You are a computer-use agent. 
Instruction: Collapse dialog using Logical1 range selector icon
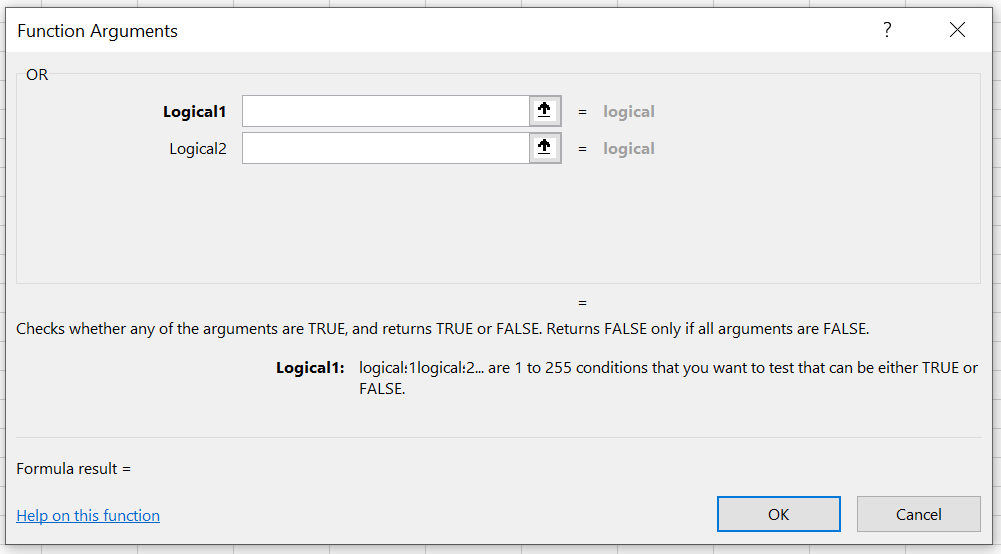(x=545, y=111)
